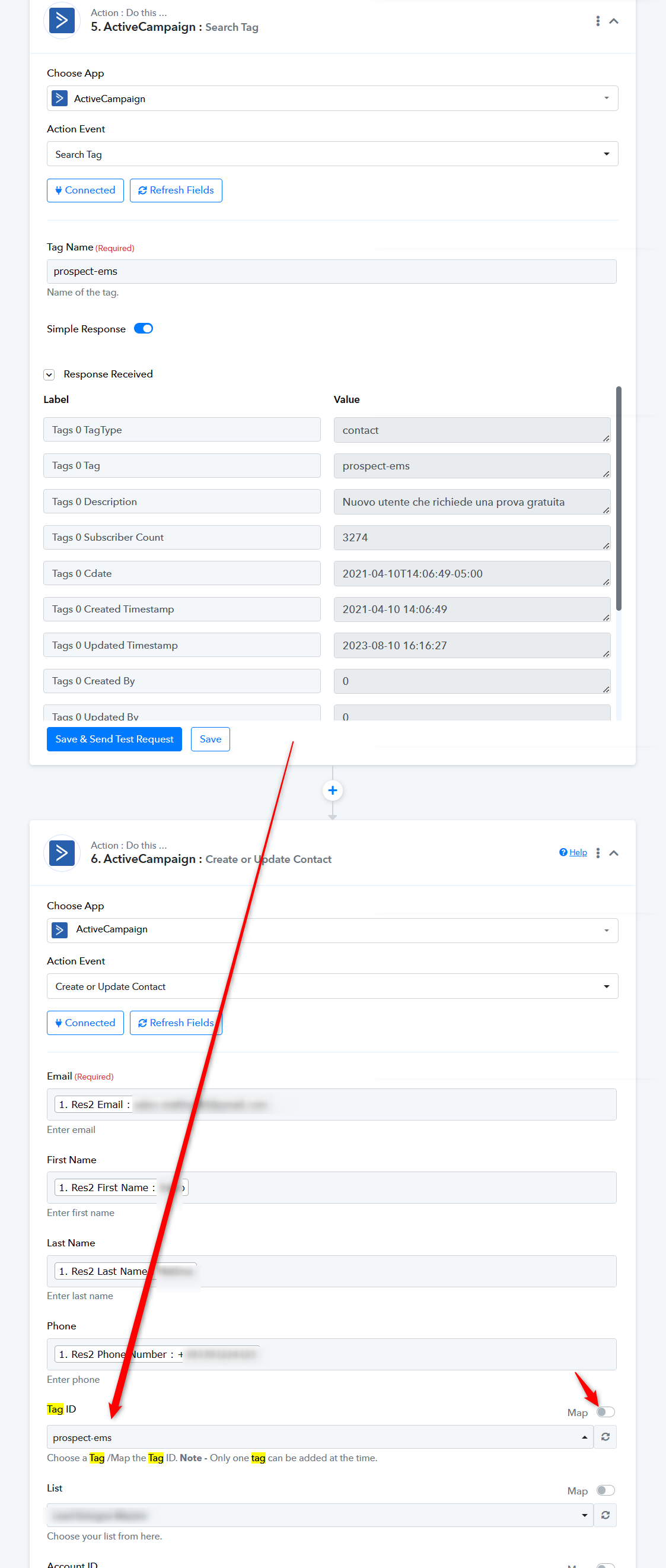Screen dimensions: 666x1568
Task: Click the Save button in step 5
Action: click(x=211, y=739)
